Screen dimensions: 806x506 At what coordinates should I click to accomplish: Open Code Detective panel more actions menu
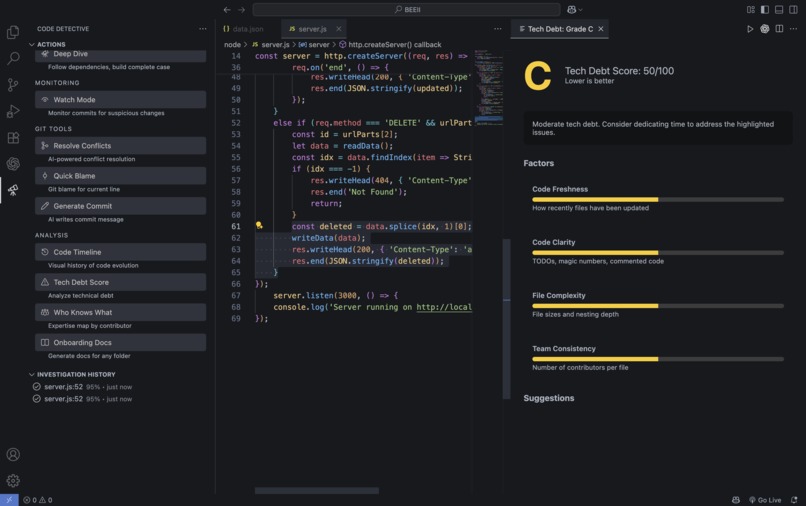pyautogui.click(x=203, y=29)
